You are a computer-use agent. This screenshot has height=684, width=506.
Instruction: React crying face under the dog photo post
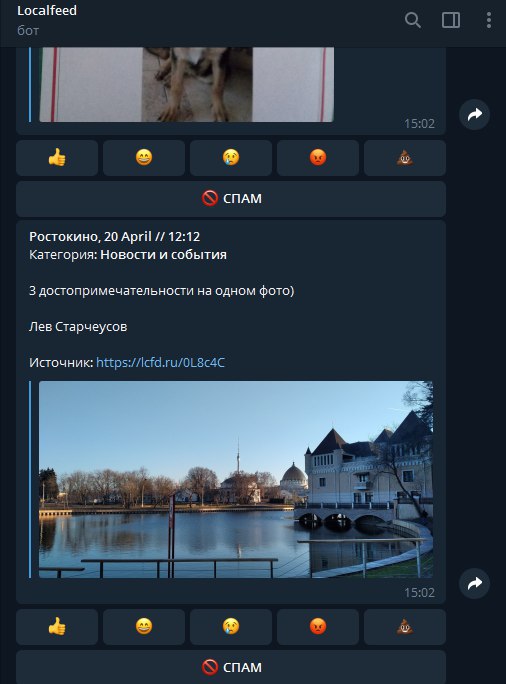point(231,158)
